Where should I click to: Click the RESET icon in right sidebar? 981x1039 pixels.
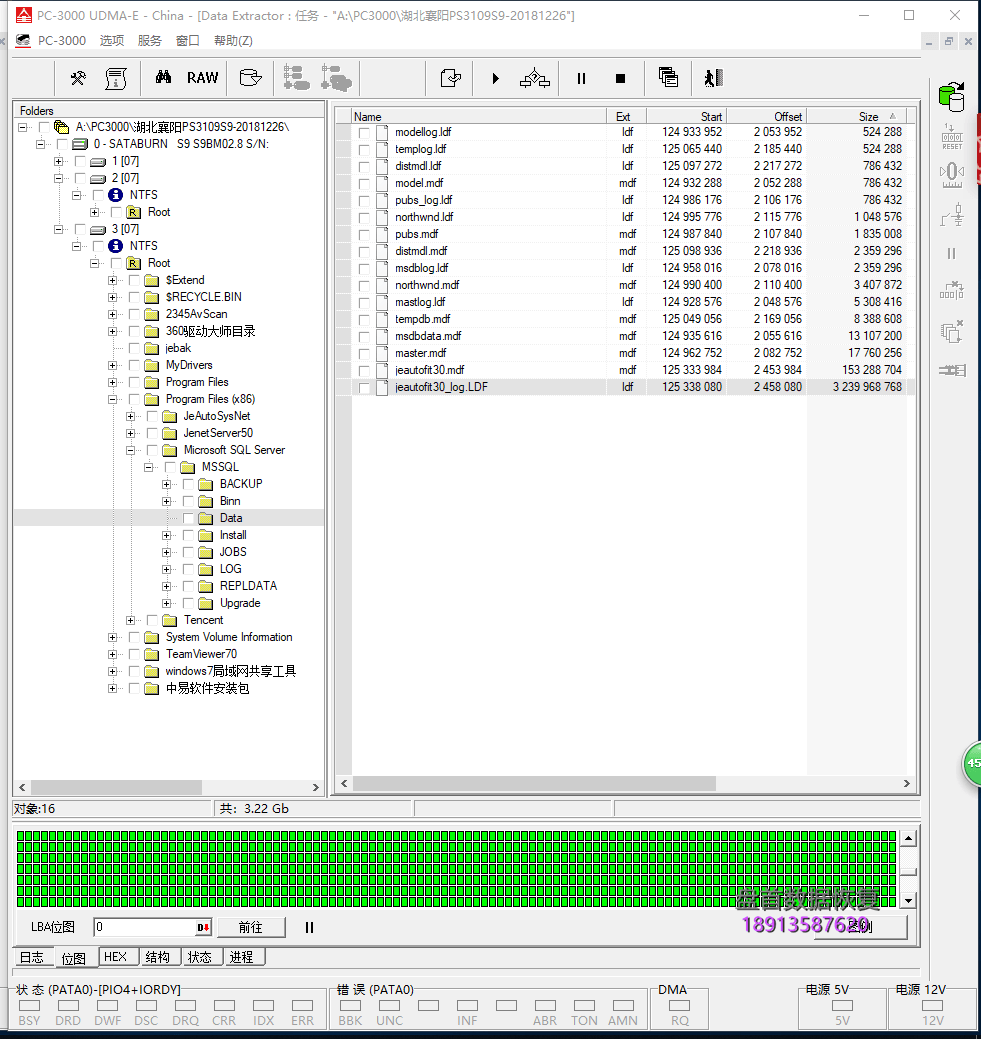click(952, 137)
